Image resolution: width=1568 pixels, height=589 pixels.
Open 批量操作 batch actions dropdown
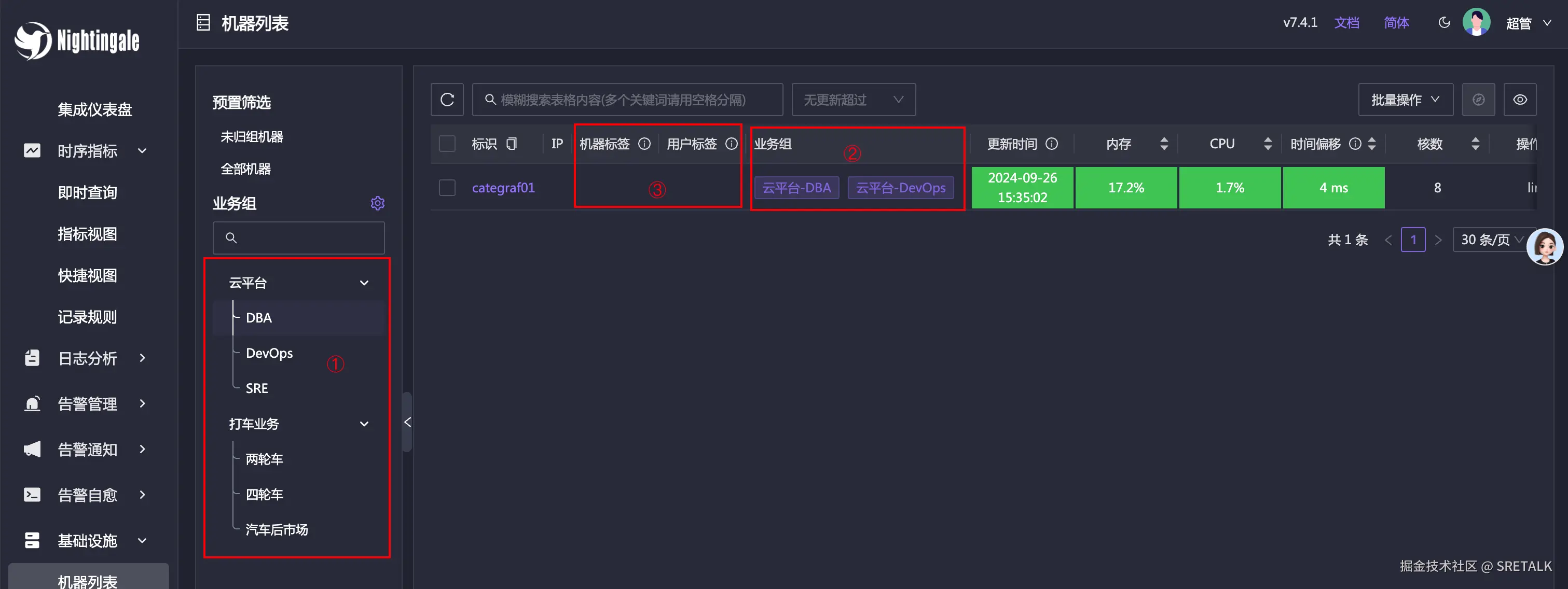[1405, 100]
